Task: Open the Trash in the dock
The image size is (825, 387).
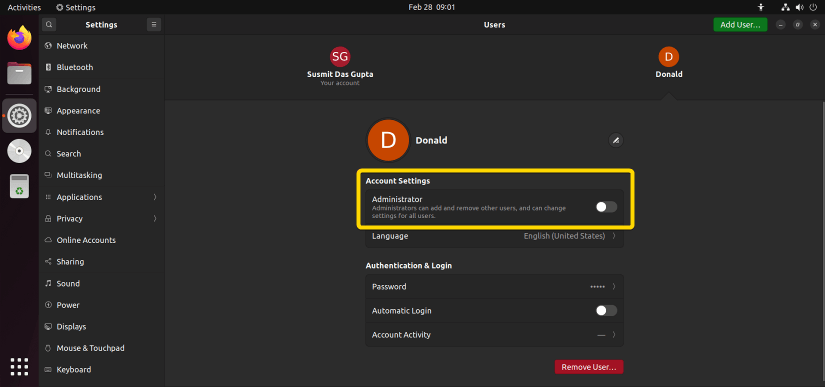Action: pyautogui.click(x=19, y=186)
